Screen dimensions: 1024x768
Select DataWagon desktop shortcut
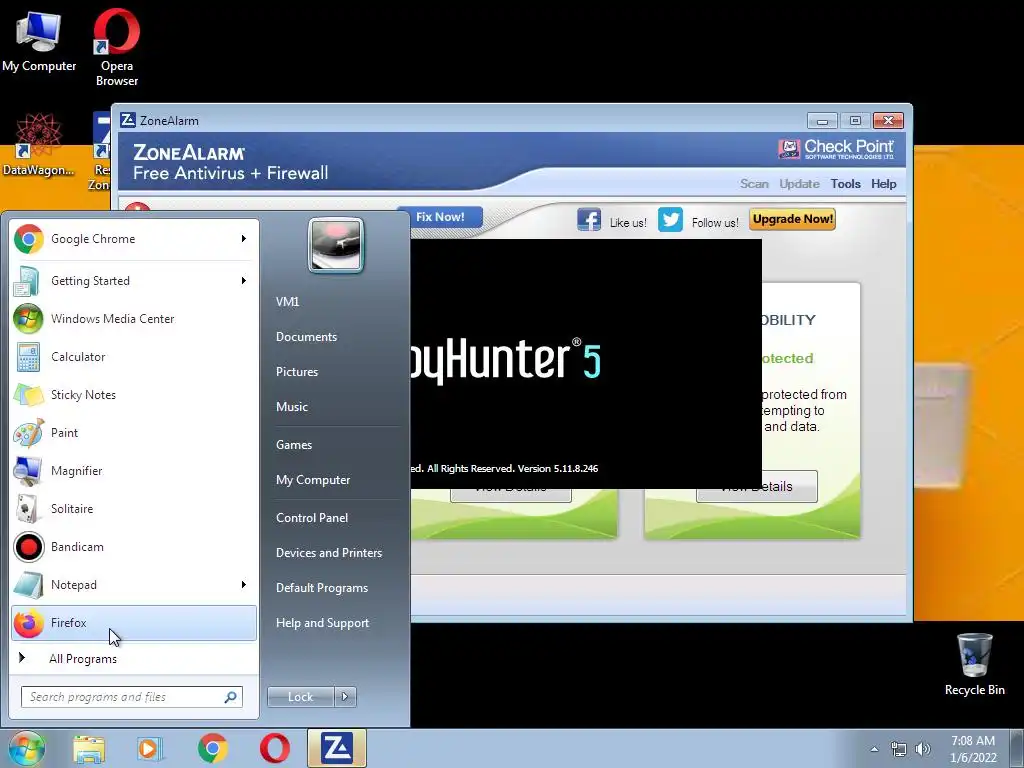[x=38, y=145]
